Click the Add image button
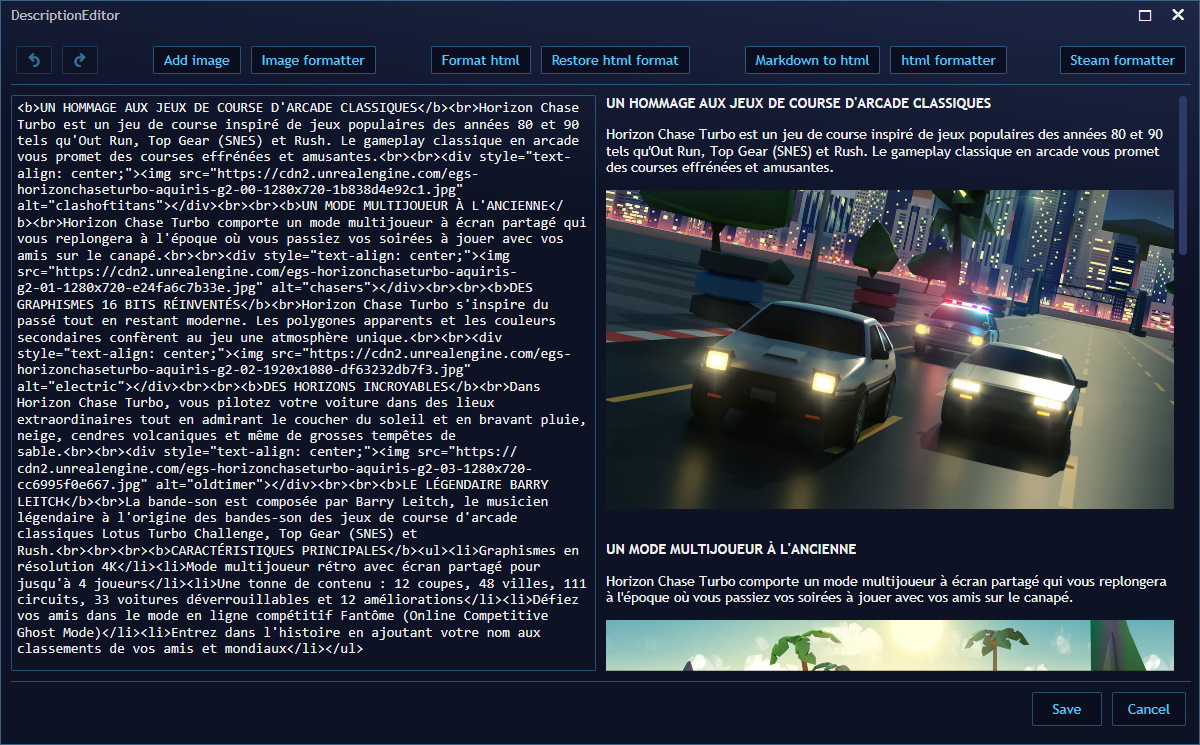1200x745 pixels. pyautogui.click(x=197, y=60)
